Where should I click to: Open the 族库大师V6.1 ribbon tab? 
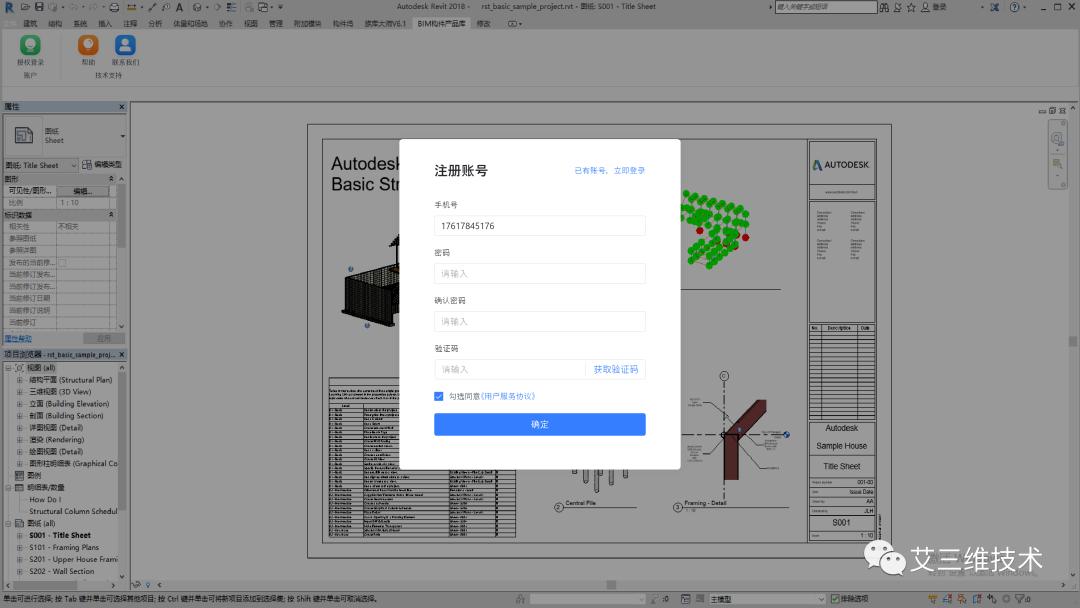click(384, 23)
